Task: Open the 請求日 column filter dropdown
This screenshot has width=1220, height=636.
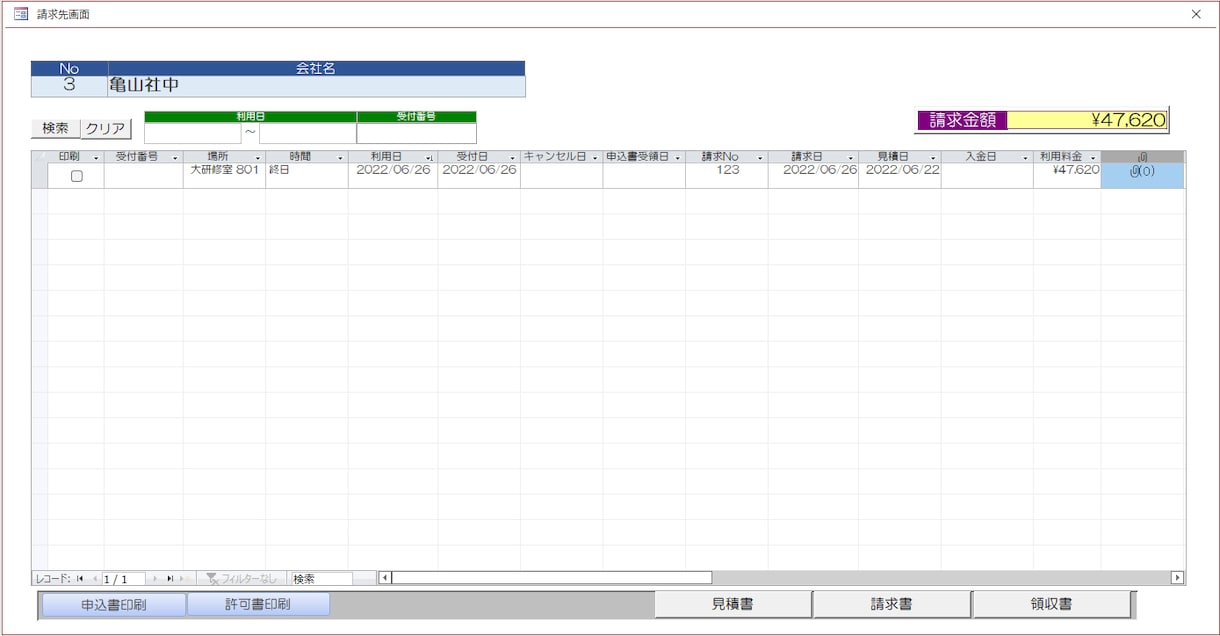Action: click(850, 158)
